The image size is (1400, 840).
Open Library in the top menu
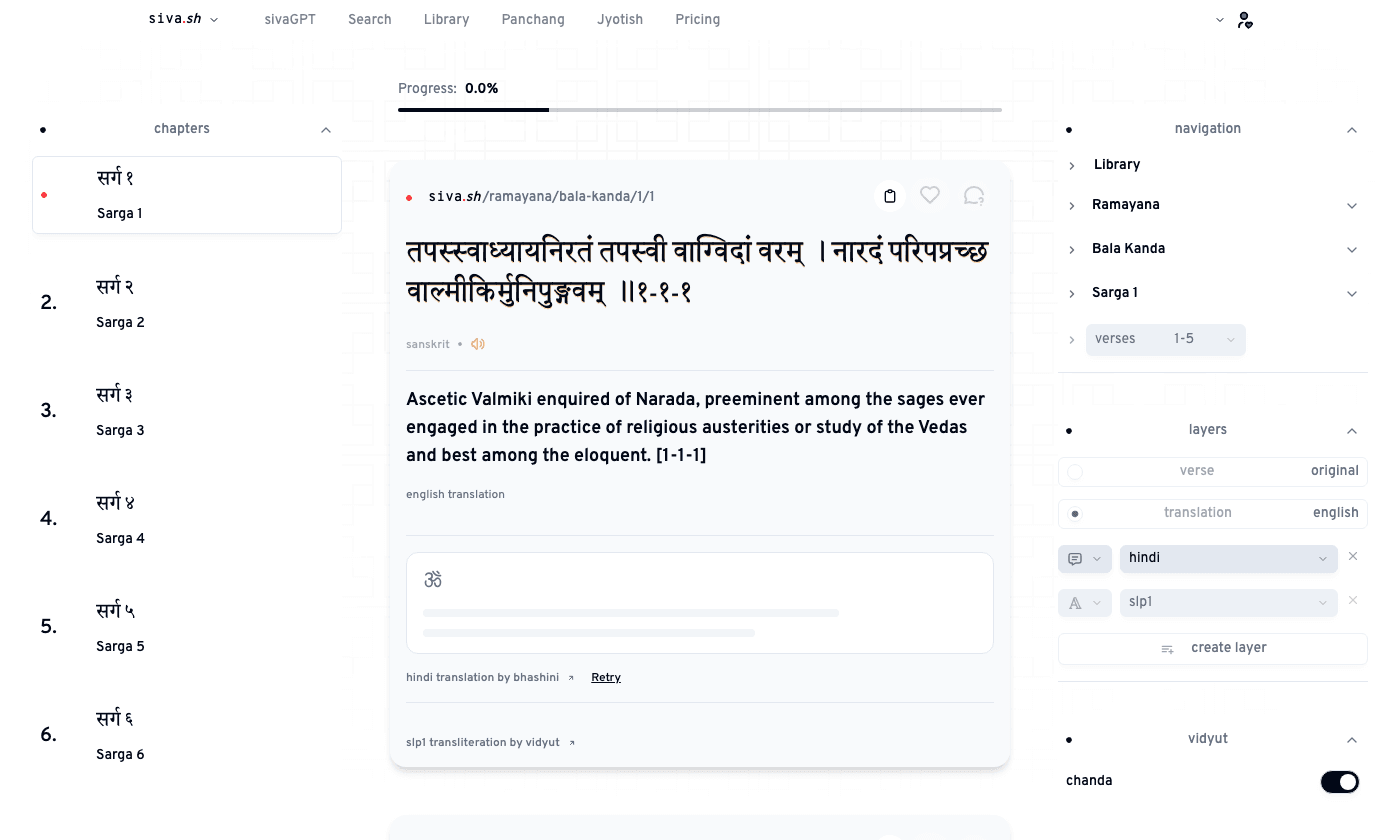[x=446, y=20]
